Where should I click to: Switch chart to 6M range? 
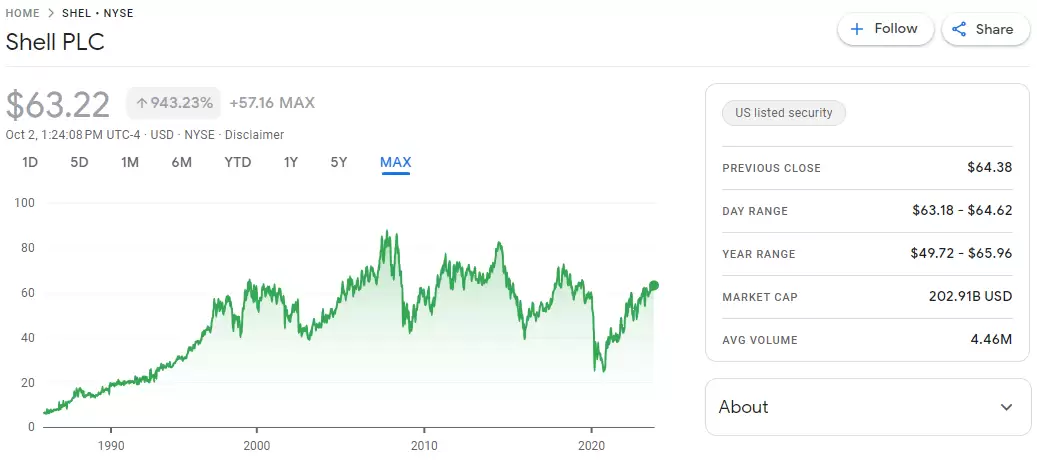[181, 162]
